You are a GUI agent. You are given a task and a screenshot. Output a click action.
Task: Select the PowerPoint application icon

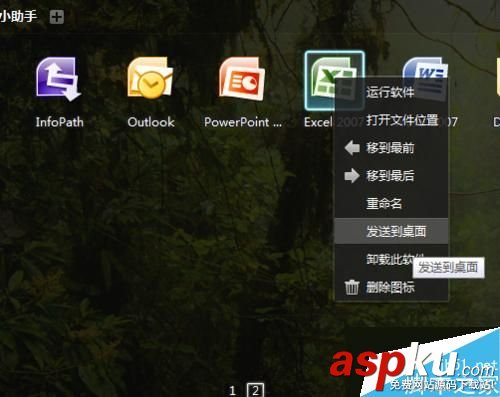pos(242,79)
